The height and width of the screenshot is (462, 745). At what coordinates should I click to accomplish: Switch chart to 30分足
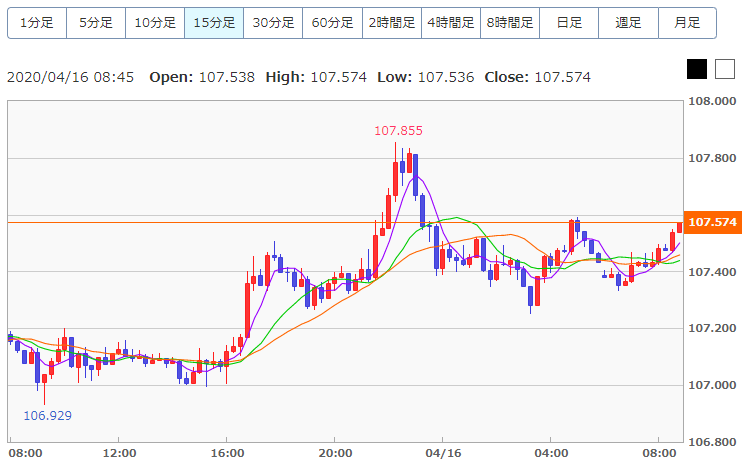273,22
